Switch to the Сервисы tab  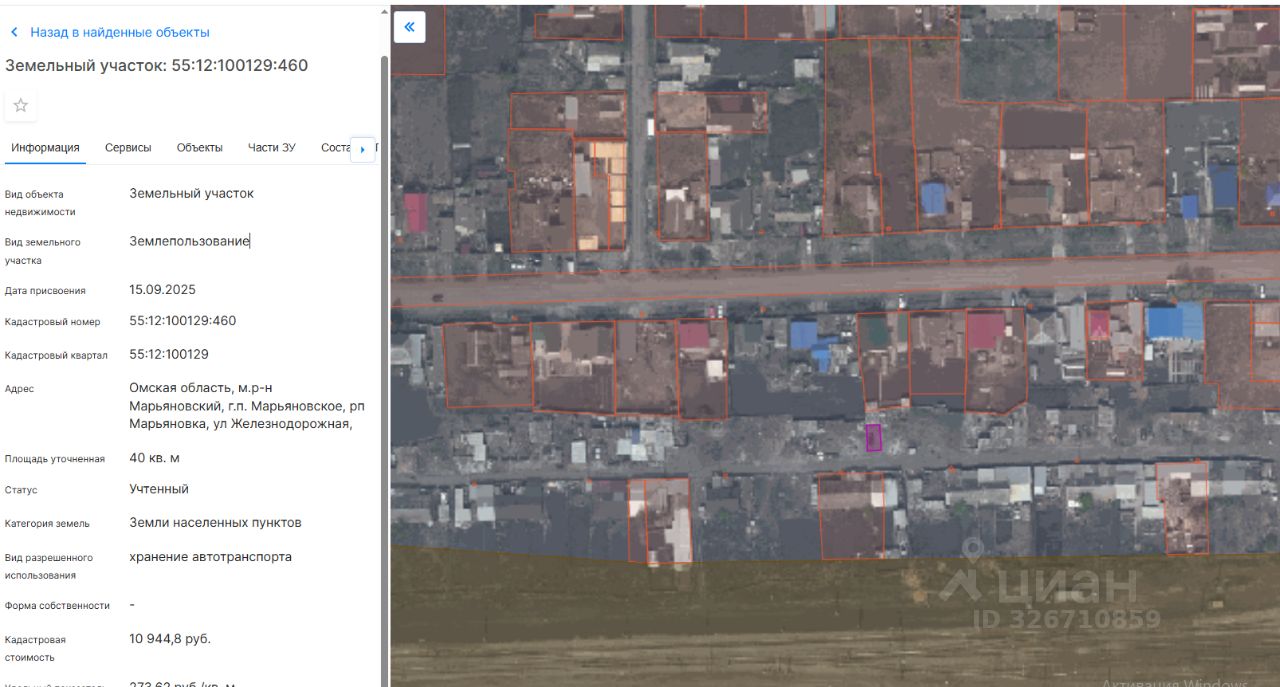pos(128,147)
